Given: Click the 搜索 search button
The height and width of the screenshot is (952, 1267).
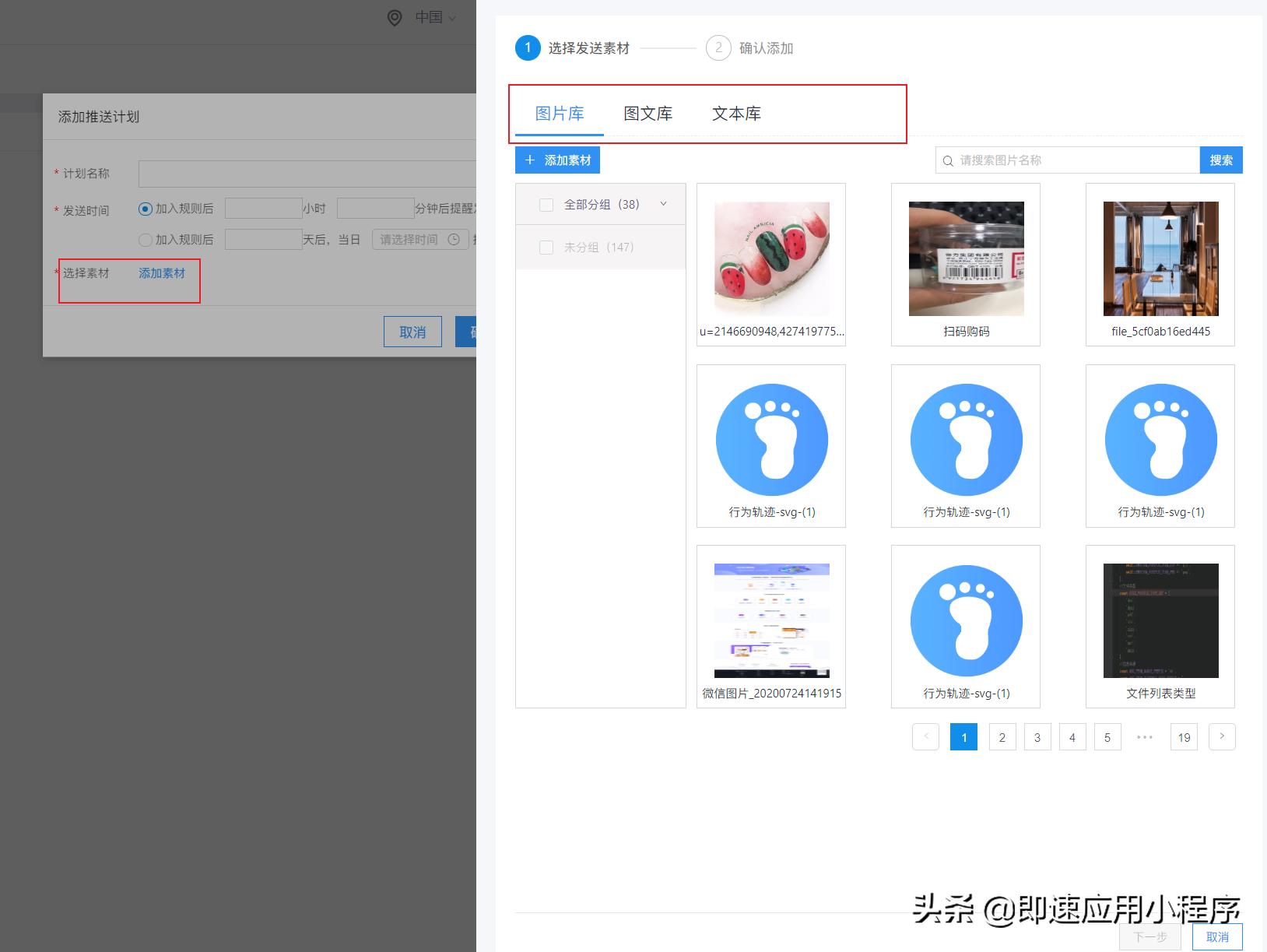Looking at the screenshot, I should pos(1220,160).
